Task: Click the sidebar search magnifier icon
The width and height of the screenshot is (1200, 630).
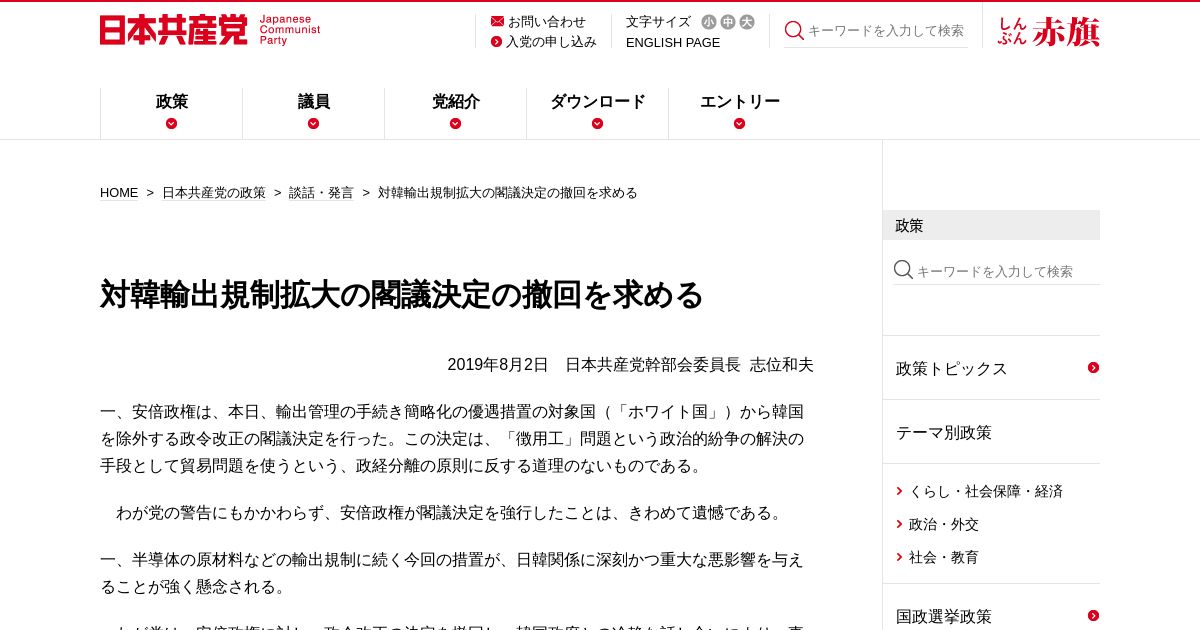Action: [x=903, y=270]
